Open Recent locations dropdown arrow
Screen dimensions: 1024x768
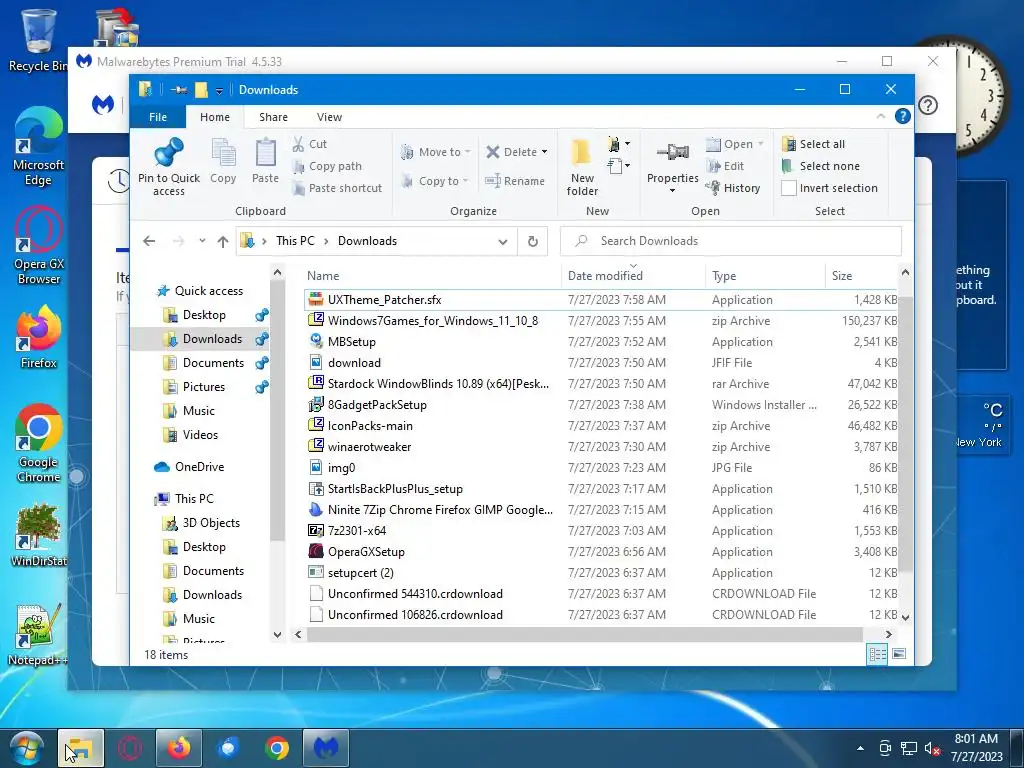202,241
